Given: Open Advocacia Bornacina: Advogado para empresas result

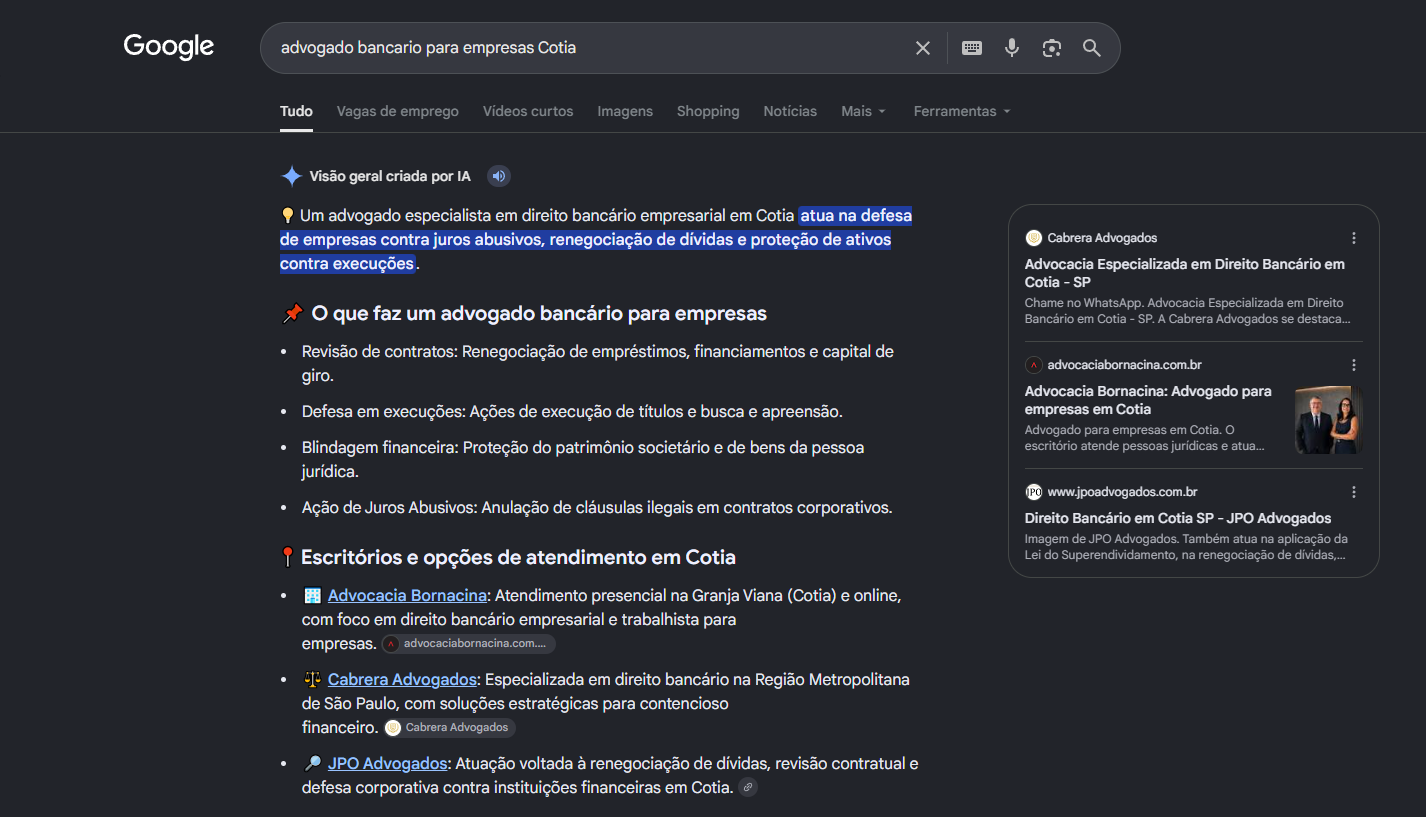Looking at the screenshot, I should (1148, 400).
